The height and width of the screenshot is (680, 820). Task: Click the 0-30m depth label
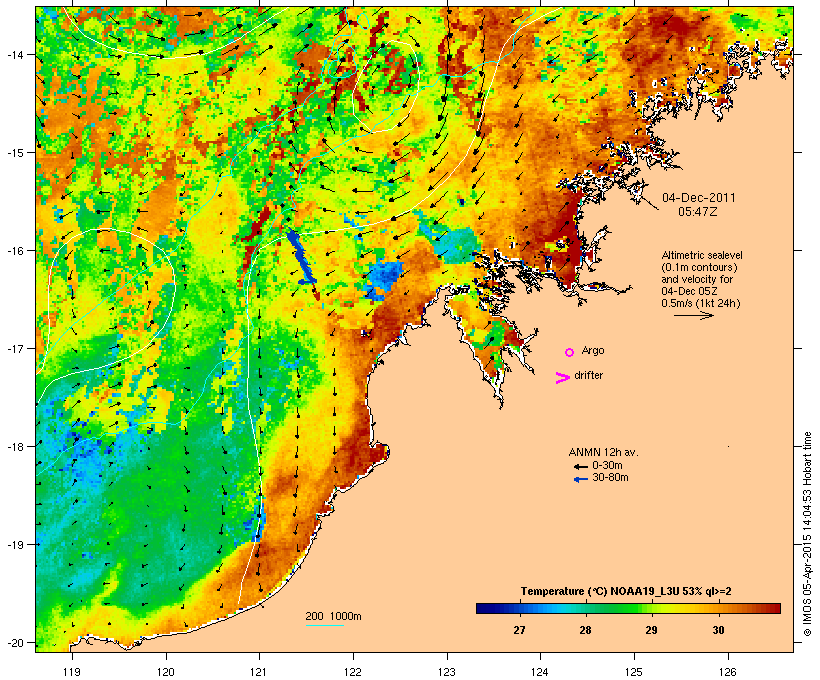pos(607,466)
